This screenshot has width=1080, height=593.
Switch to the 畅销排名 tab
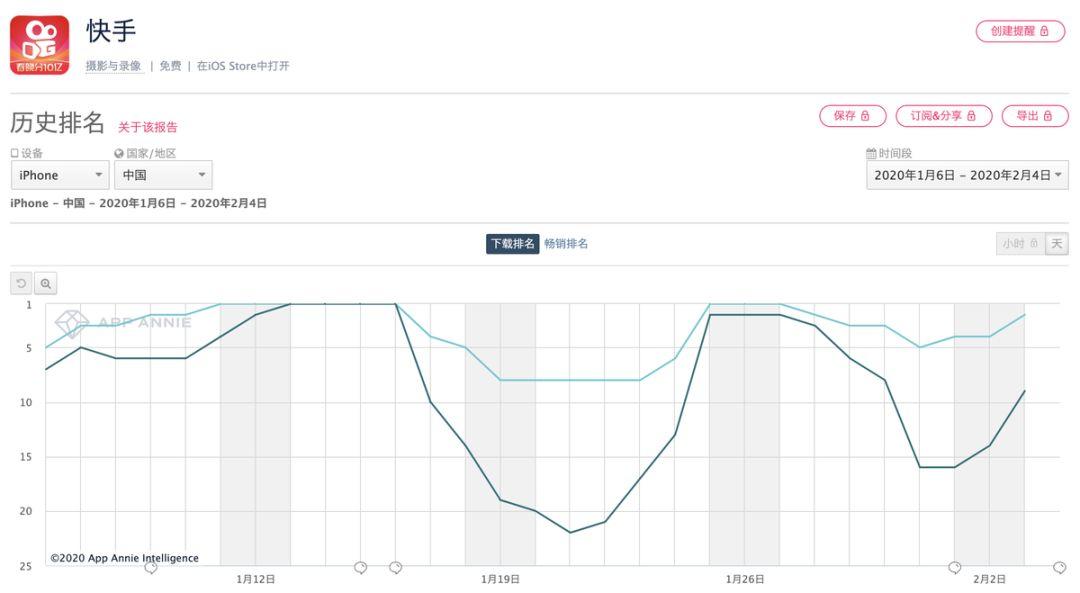tap(566, 243)
